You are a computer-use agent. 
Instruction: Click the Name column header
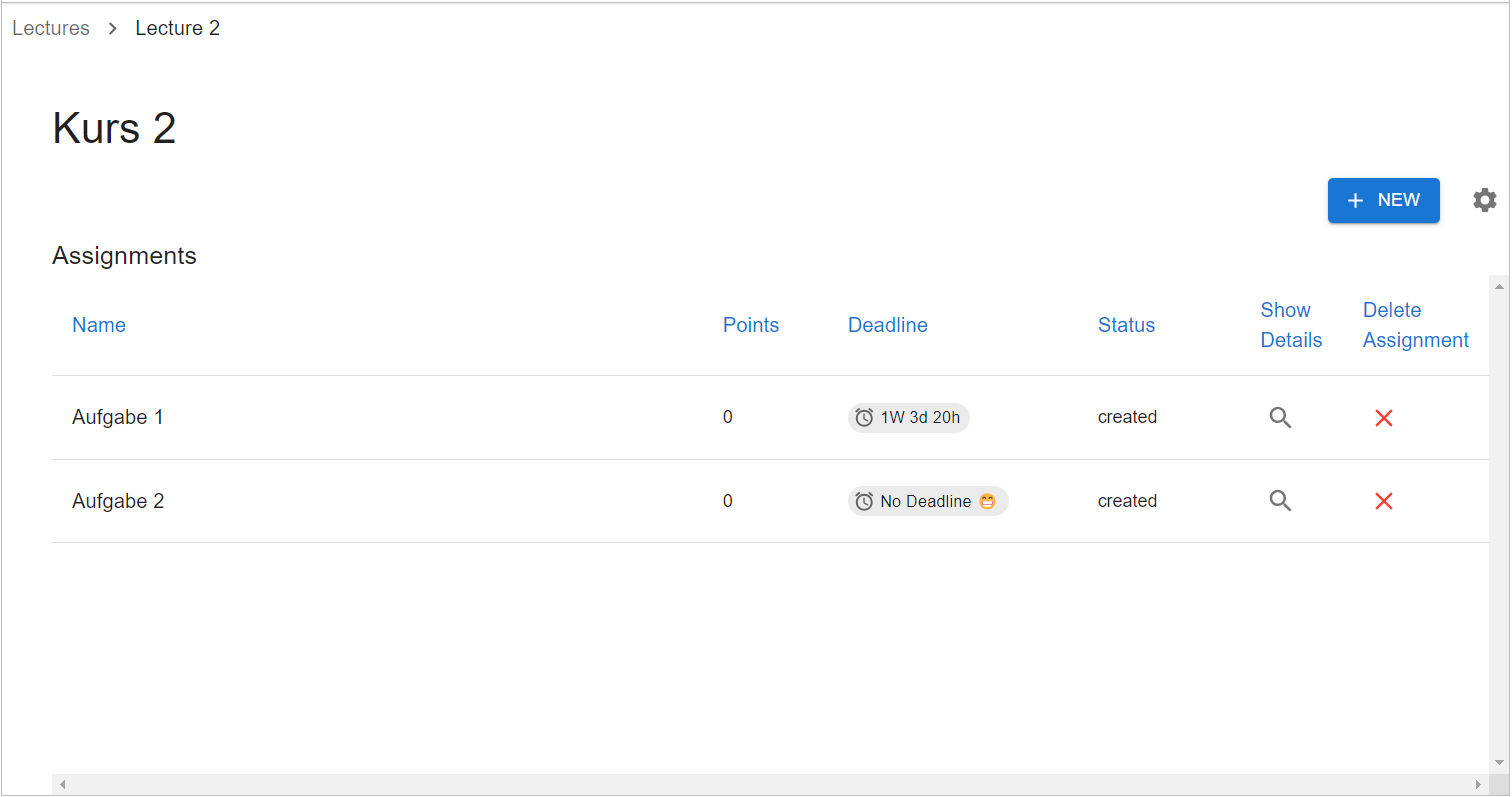coord(99,325)
